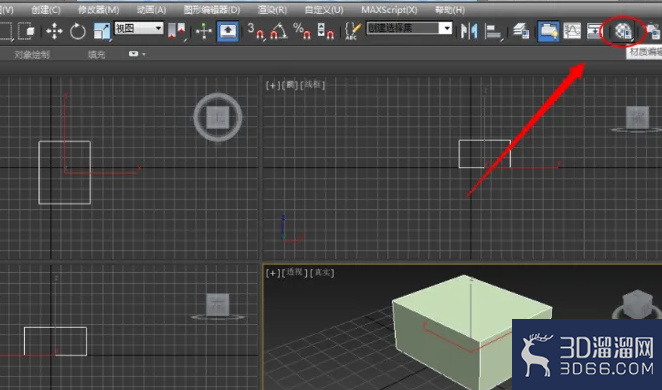The height and width of the screenshot is (390, 662).
Task: Toggle Keyboard Shortcut Override button
Action: click(228, 31)
